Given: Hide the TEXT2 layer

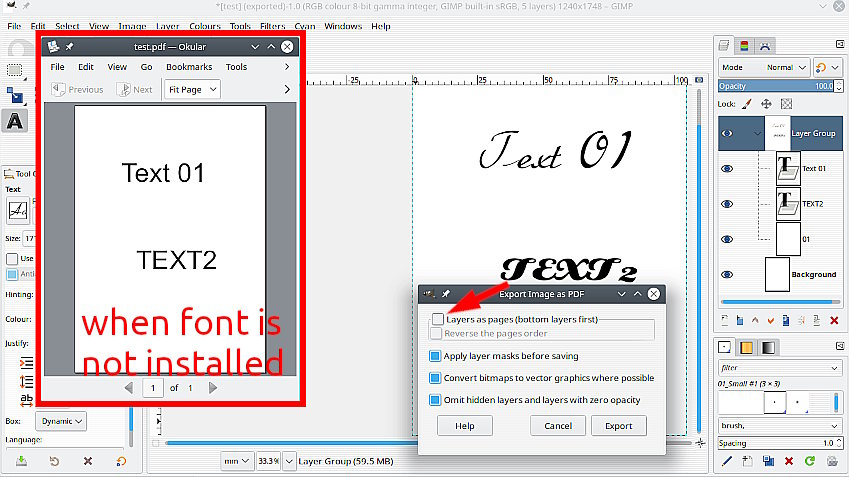Looking at the screenshot, I should [727, 204].
